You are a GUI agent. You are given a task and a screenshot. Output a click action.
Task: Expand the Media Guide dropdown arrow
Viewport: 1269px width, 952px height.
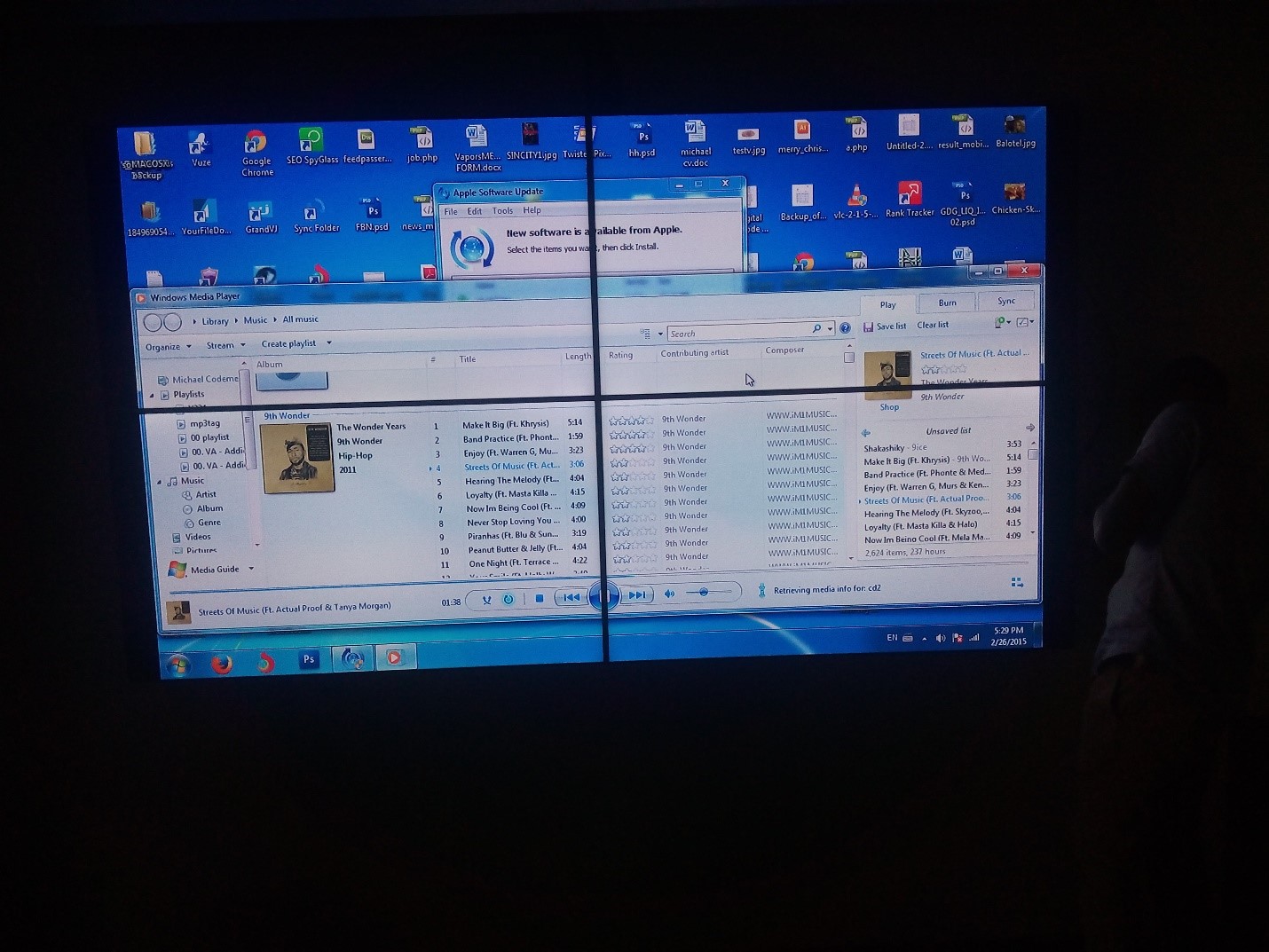pyautogui.click(x=251, y=569)
